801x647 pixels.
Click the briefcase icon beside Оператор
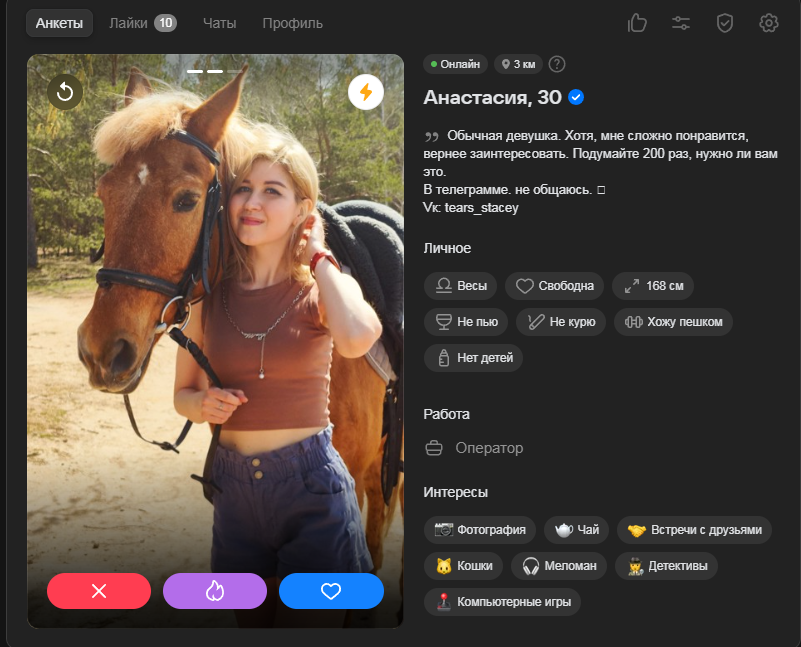click(x=434, y=448)
